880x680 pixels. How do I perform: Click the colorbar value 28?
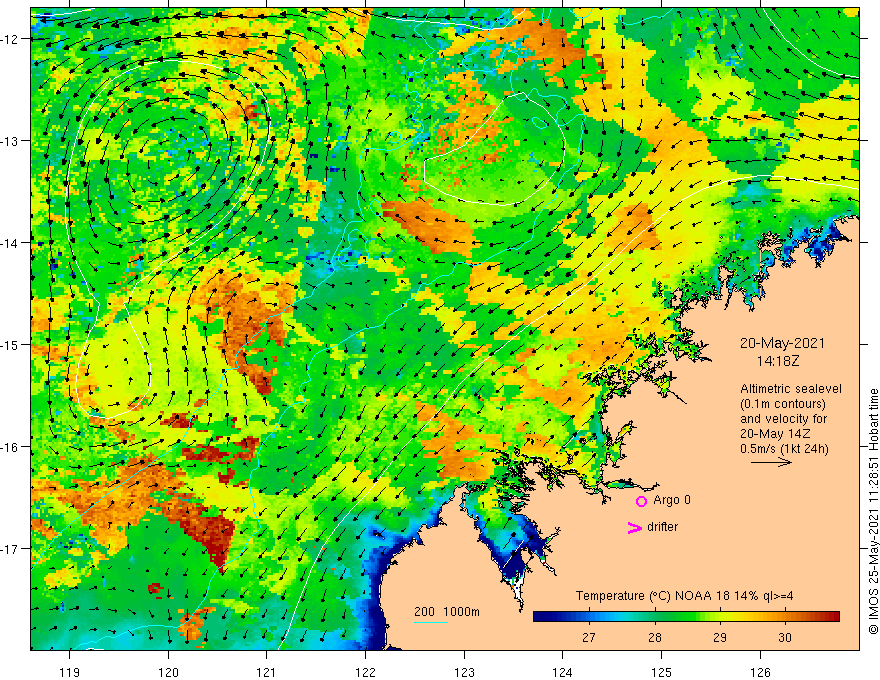click(654, 637)
